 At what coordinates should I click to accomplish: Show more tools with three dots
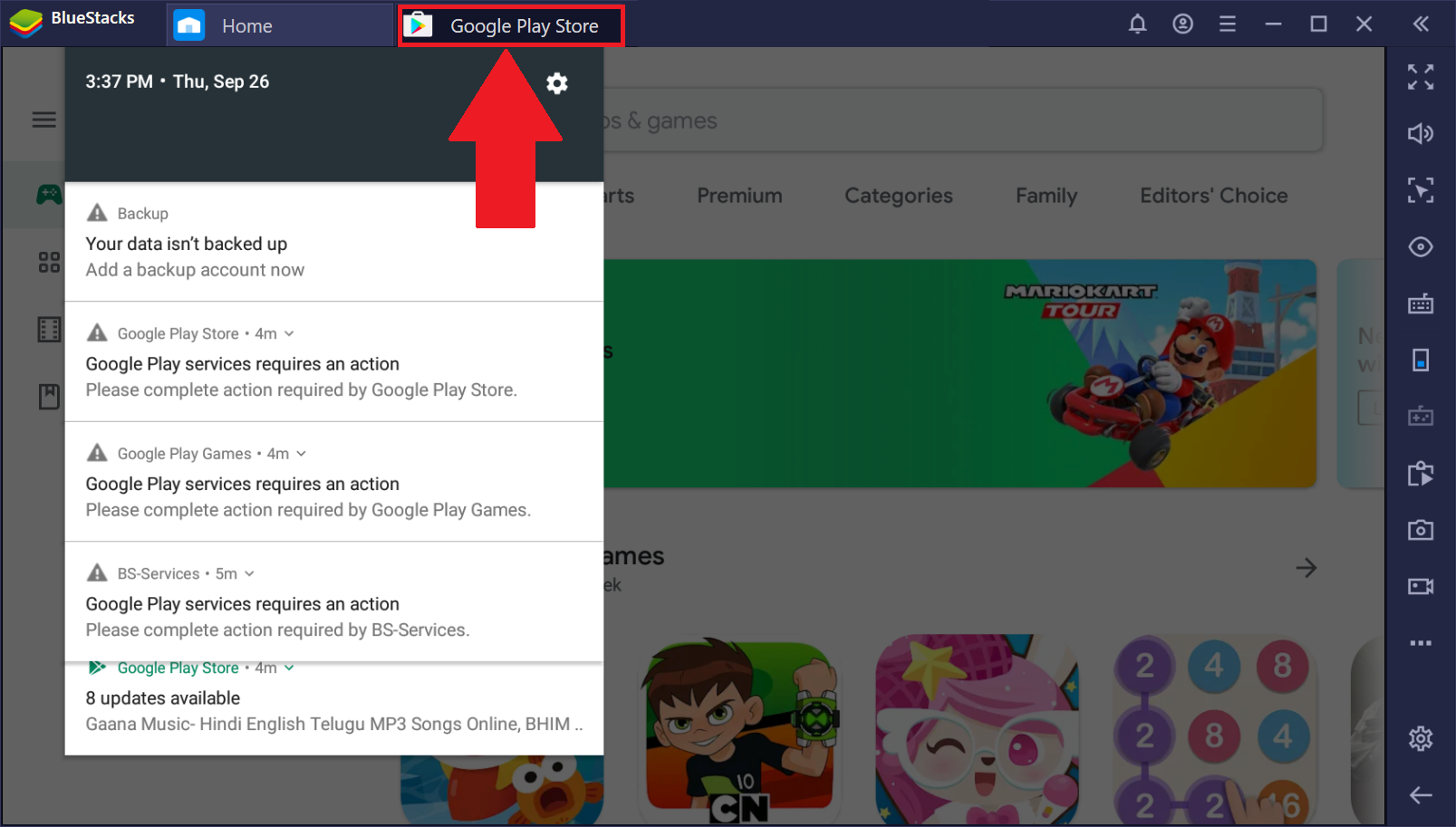tap(1421, 643)
